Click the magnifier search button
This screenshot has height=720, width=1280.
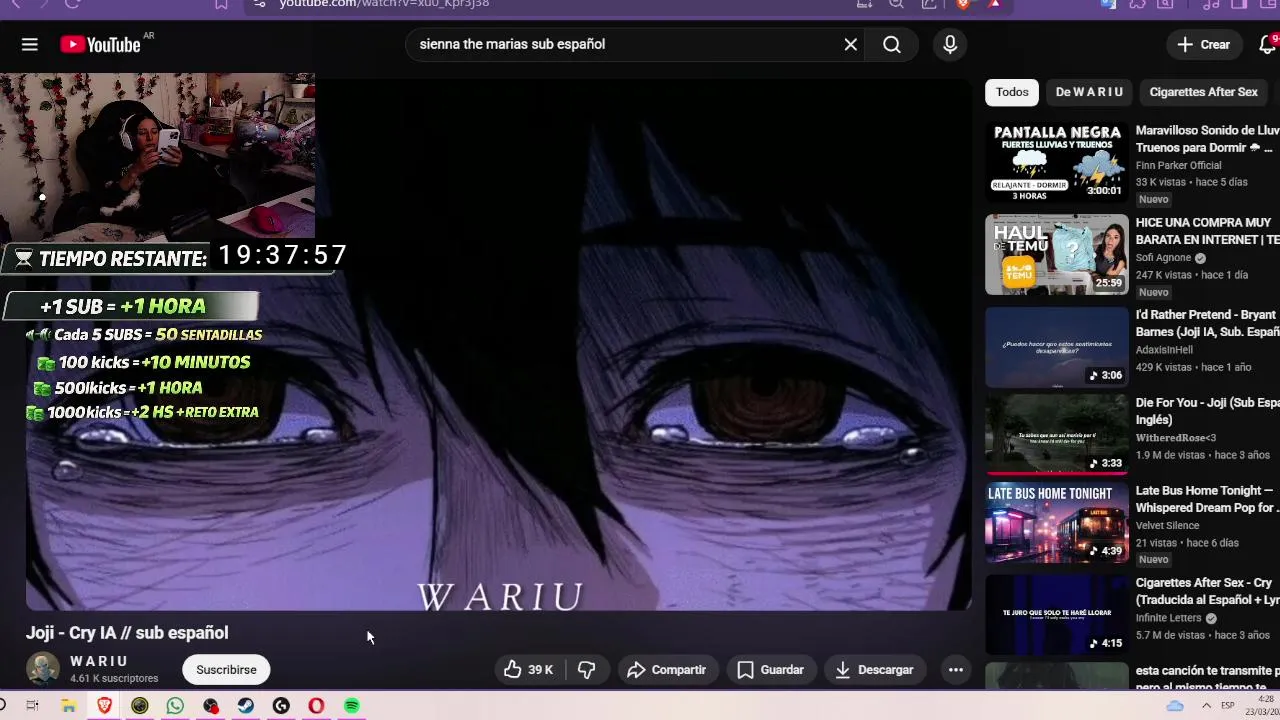pyautogui.click(x=892, y=44)
